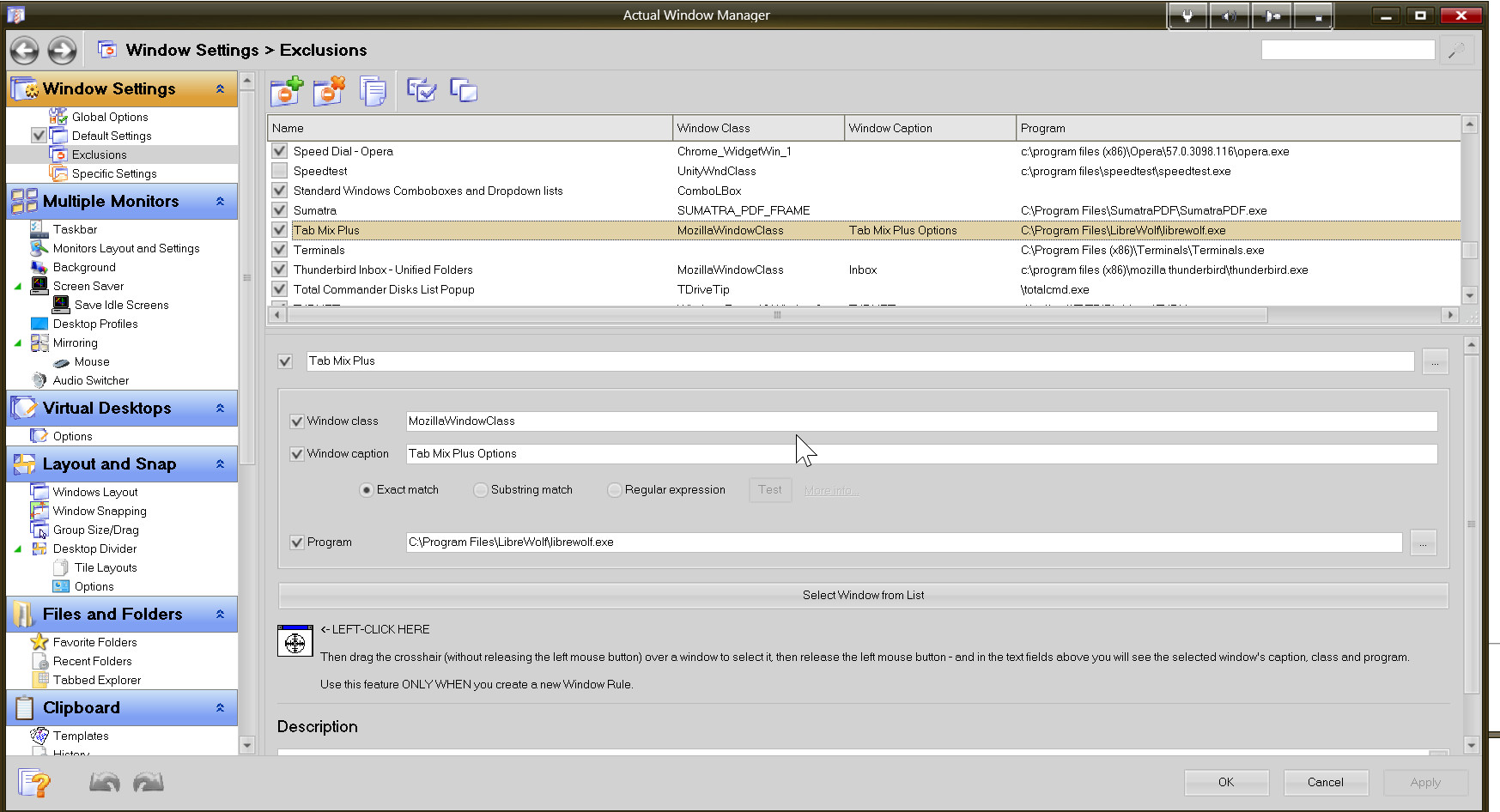Click the minimize-to-tray title bar button

tap(1313, 15)
